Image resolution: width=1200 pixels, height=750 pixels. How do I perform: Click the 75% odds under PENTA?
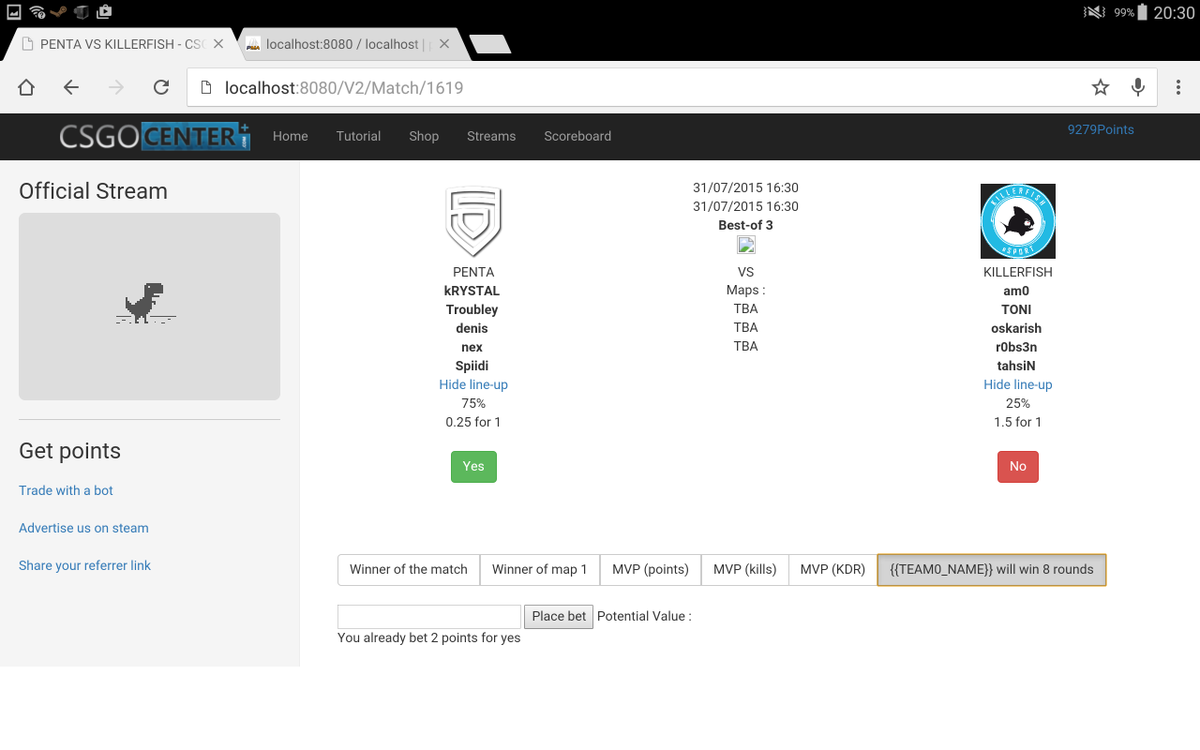point(473,403)
